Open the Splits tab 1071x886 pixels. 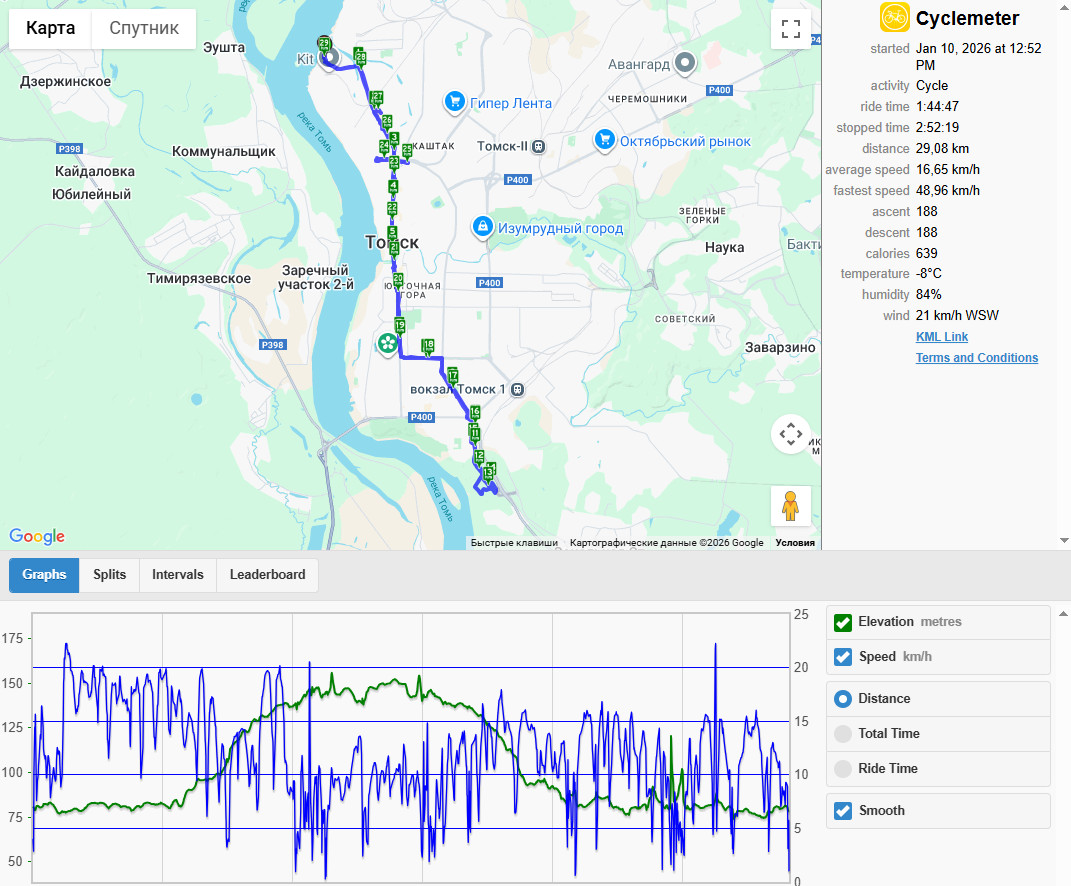coord(109,574)
